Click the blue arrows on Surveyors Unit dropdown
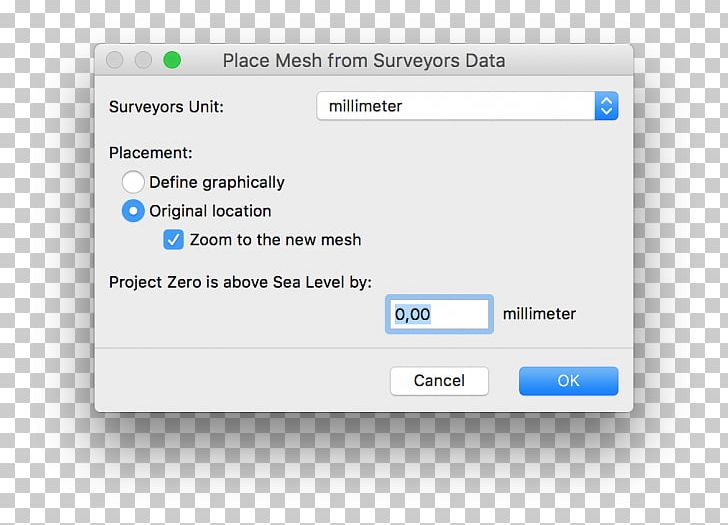728x525 pixels. coord(606,106)
